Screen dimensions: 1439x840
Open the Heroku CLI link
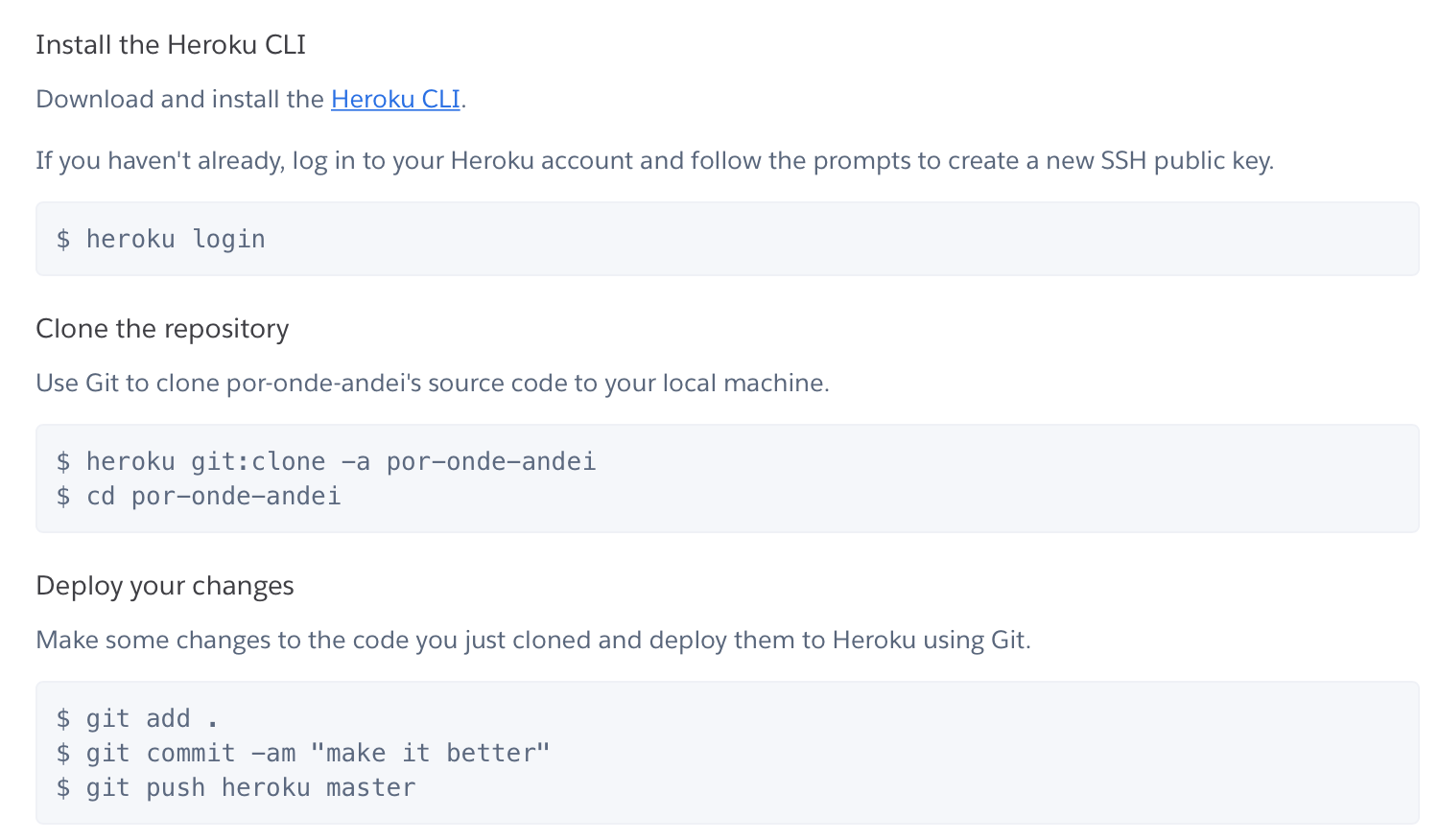point(395,99)
